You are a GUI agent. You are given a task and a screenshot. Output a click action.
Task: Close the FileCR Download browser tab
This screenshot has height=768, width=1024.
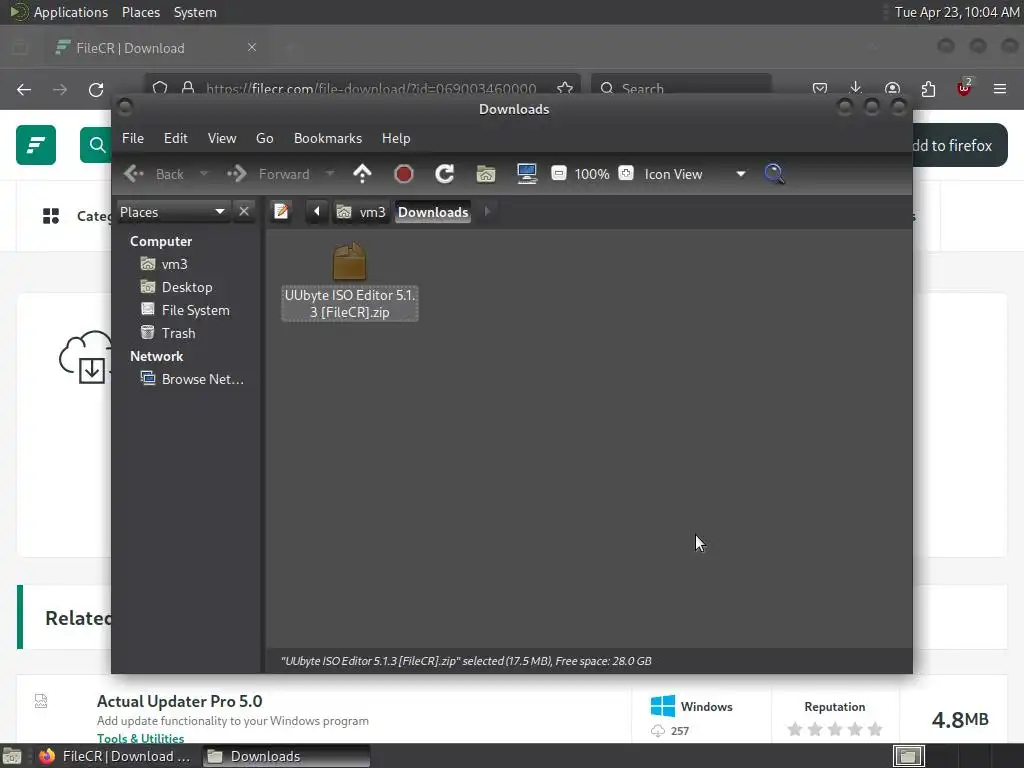(x=252, y=47)
